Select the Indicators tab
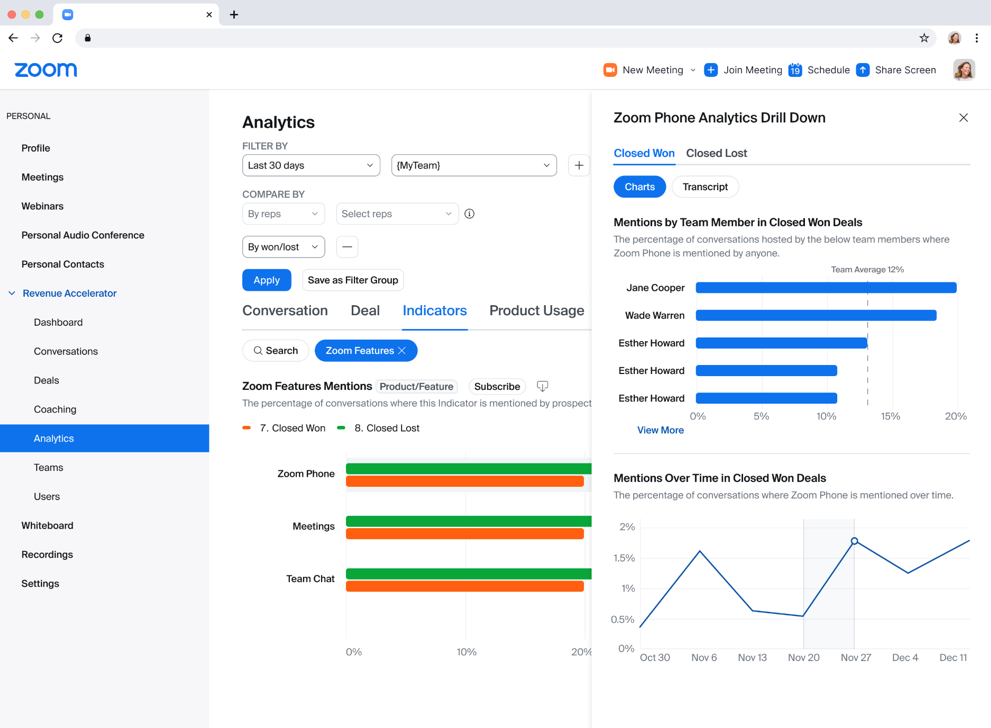 435,311
